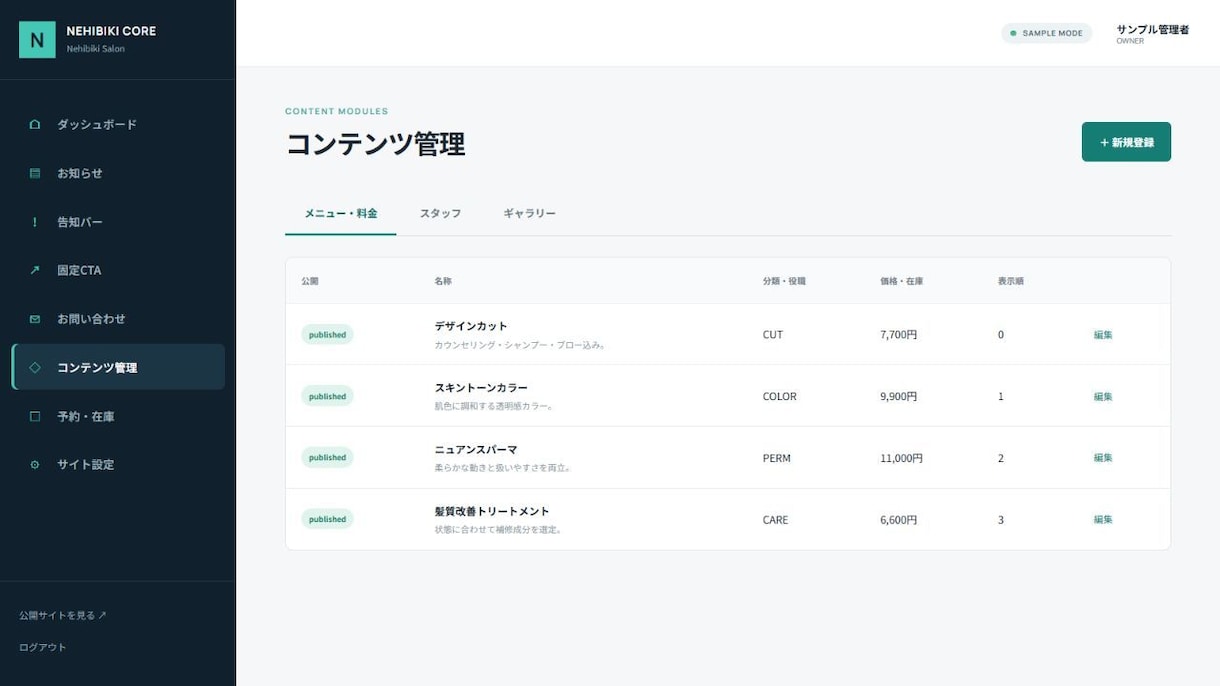
Task: Open サイト設定 in the sidebar
Action: (x=118, y=465)
